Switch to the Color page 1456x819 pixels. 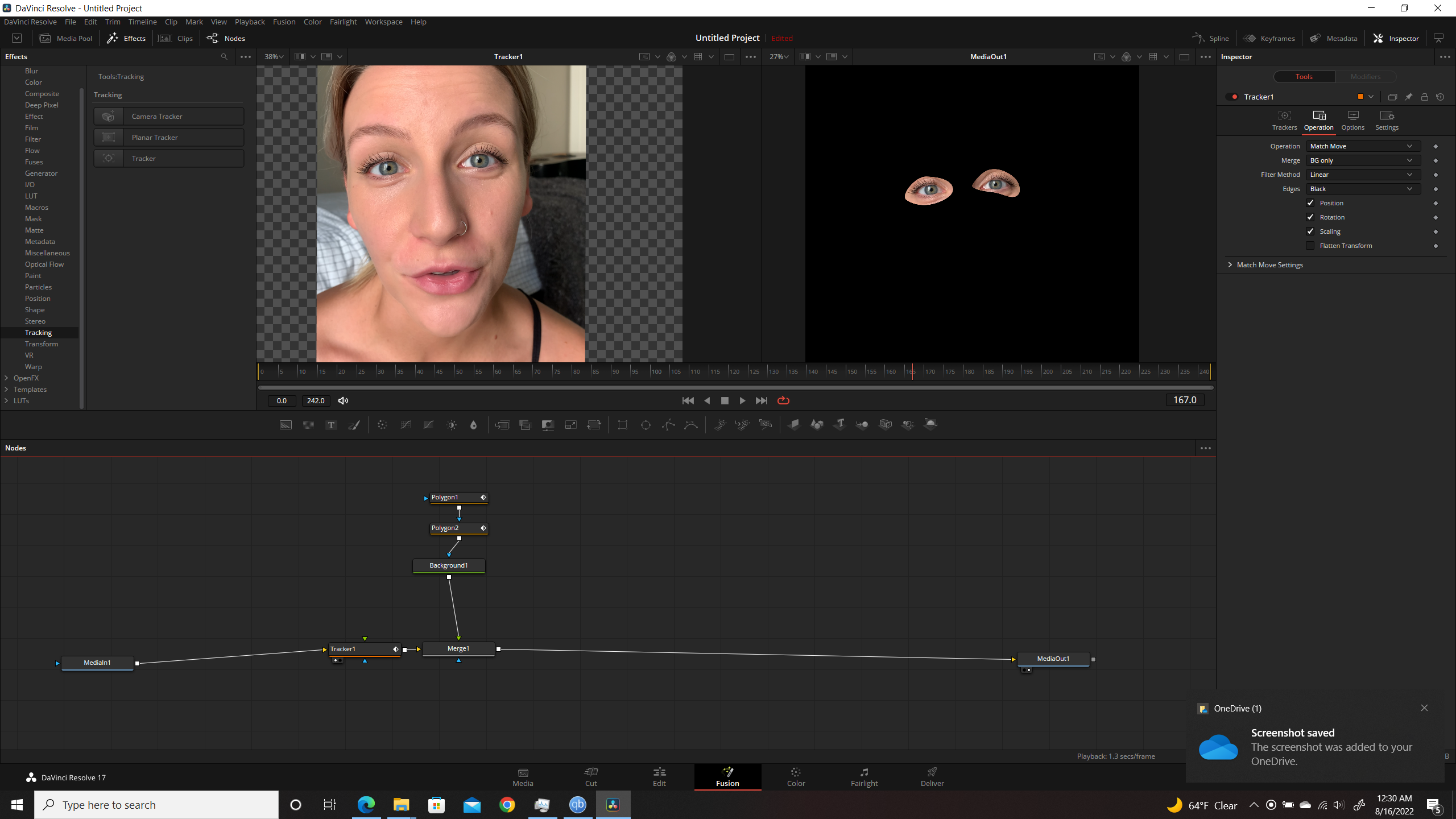tap(796, 777)
